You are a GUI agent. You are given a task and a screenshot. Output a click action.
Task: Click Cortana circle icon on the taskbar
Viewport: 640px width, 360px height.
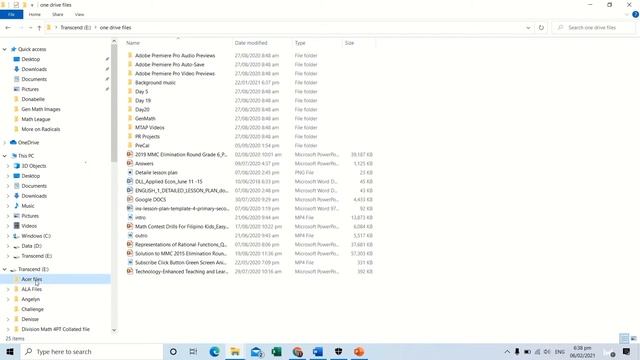(x=173, y=352)
